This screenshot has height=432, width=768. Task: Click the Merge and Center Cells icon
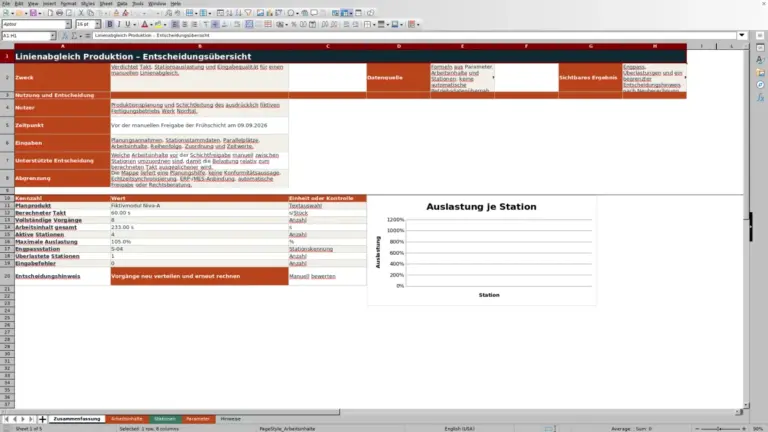[249, 24]
